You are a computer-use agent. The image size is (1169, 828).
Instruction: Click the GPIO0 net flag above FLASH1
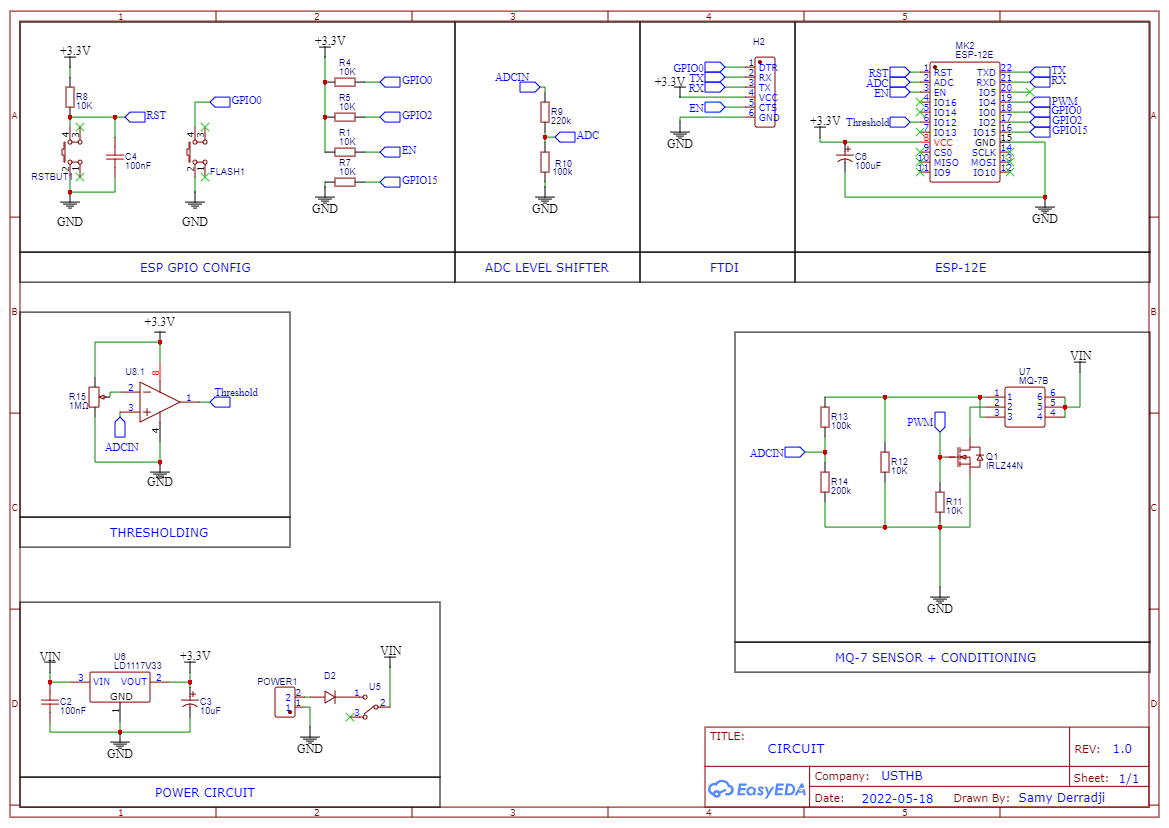coord(220,101)
